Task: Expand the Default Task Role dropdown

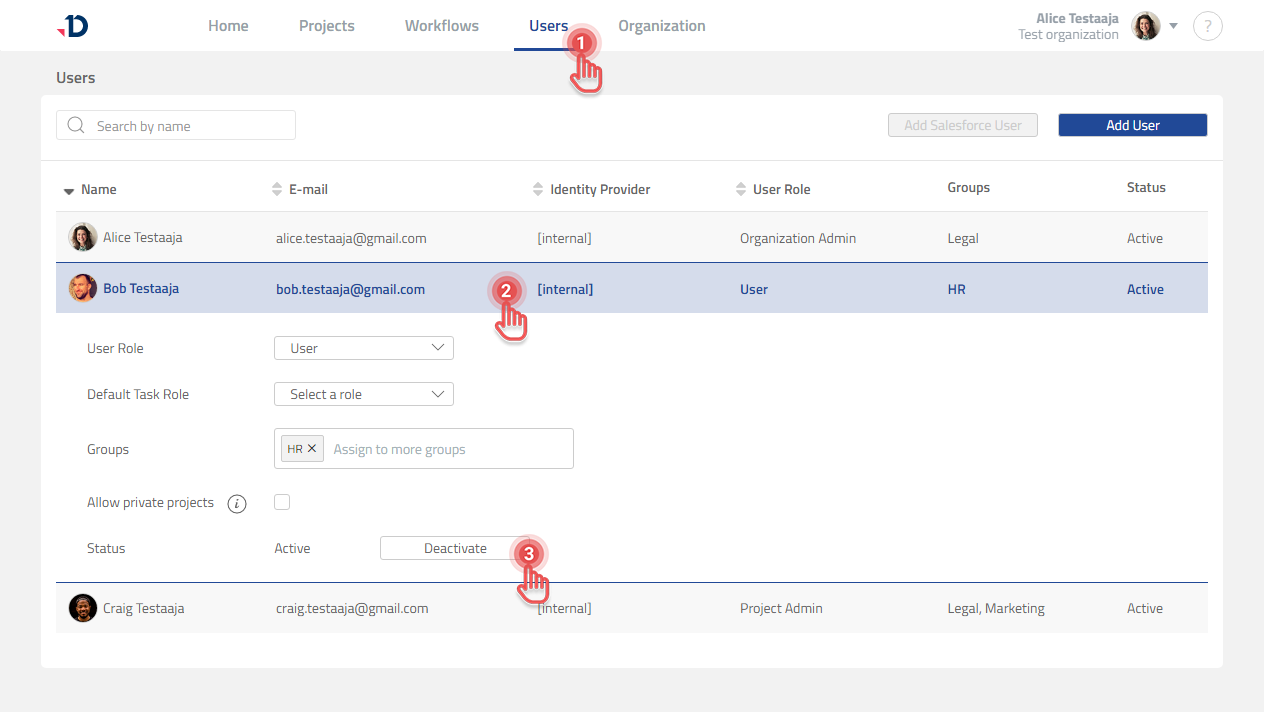Action: tap(364, 394)
